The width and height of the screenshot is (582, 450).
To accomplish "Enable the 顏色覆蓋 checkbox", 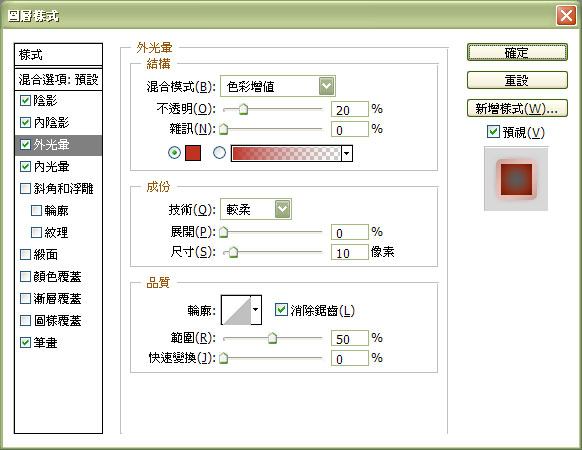I will point(25,276).
